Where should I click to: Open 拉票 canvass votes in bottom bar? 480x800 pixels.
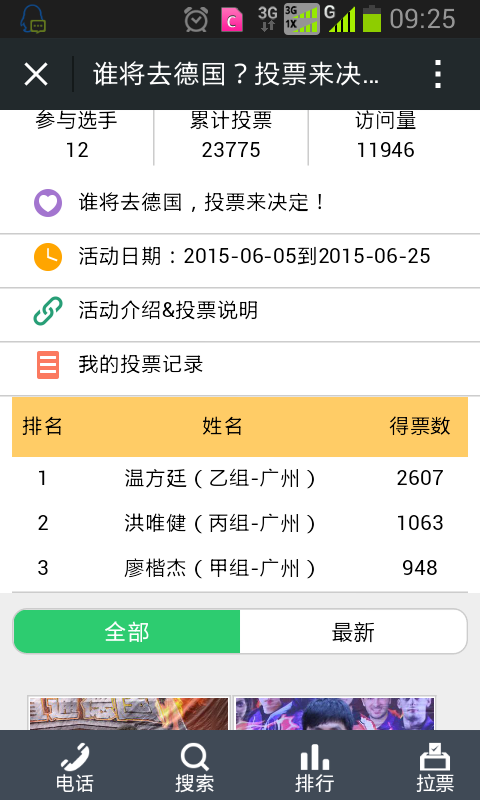click(x=435, y=768)
